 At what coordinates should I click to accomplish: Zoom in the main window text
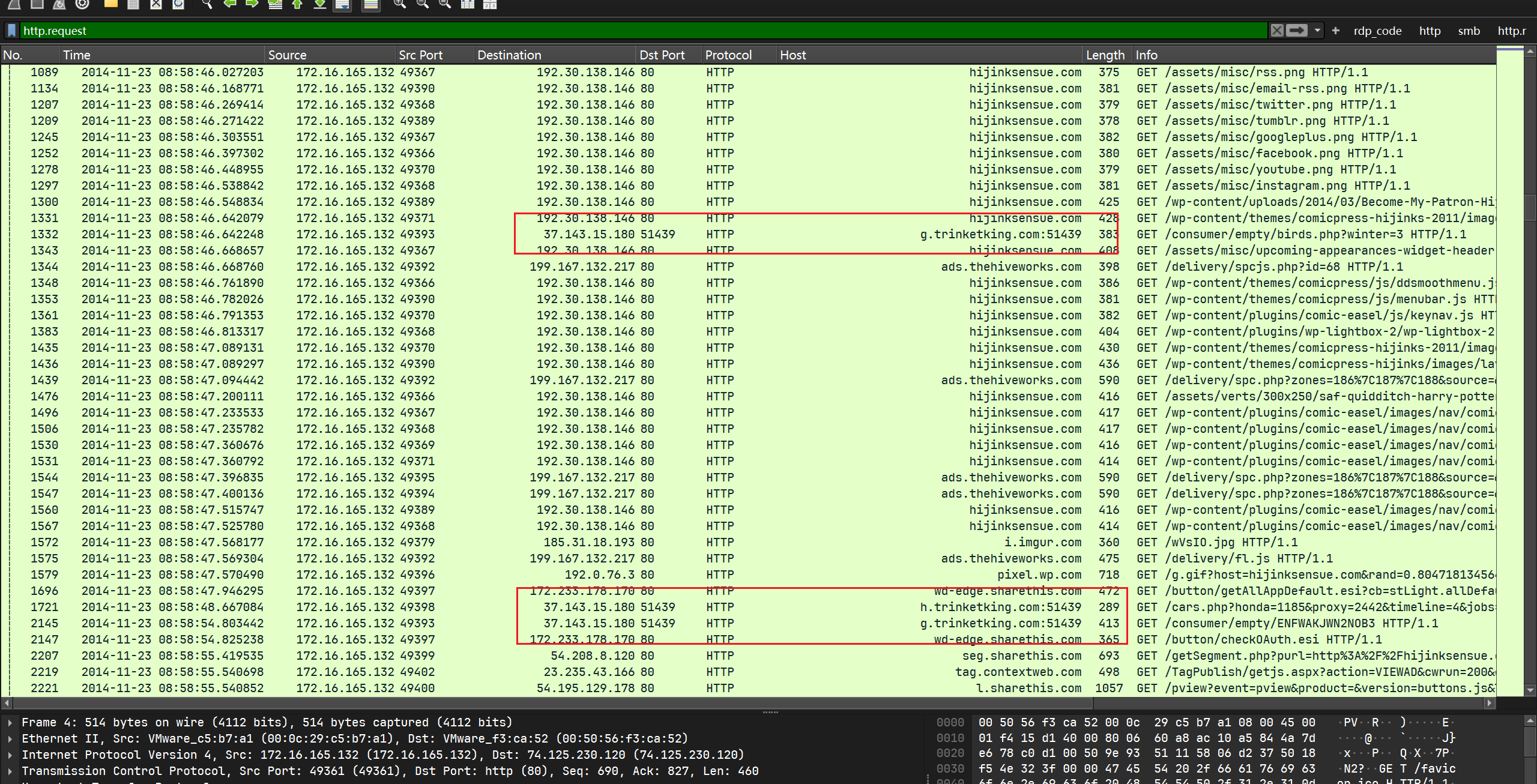click(399, 4)
